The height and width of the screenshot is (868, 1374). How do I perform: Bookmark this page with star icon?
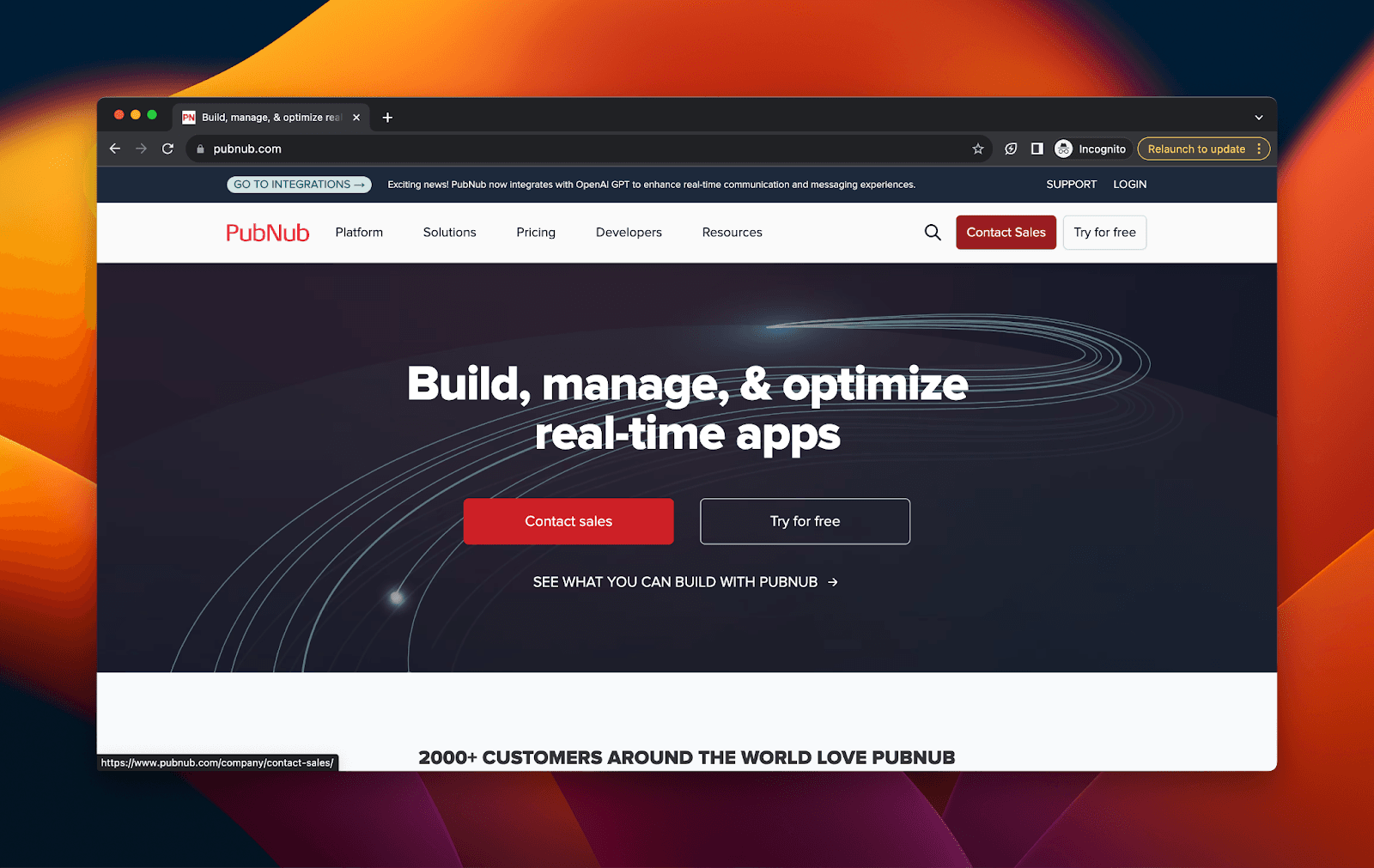[977, 149]
